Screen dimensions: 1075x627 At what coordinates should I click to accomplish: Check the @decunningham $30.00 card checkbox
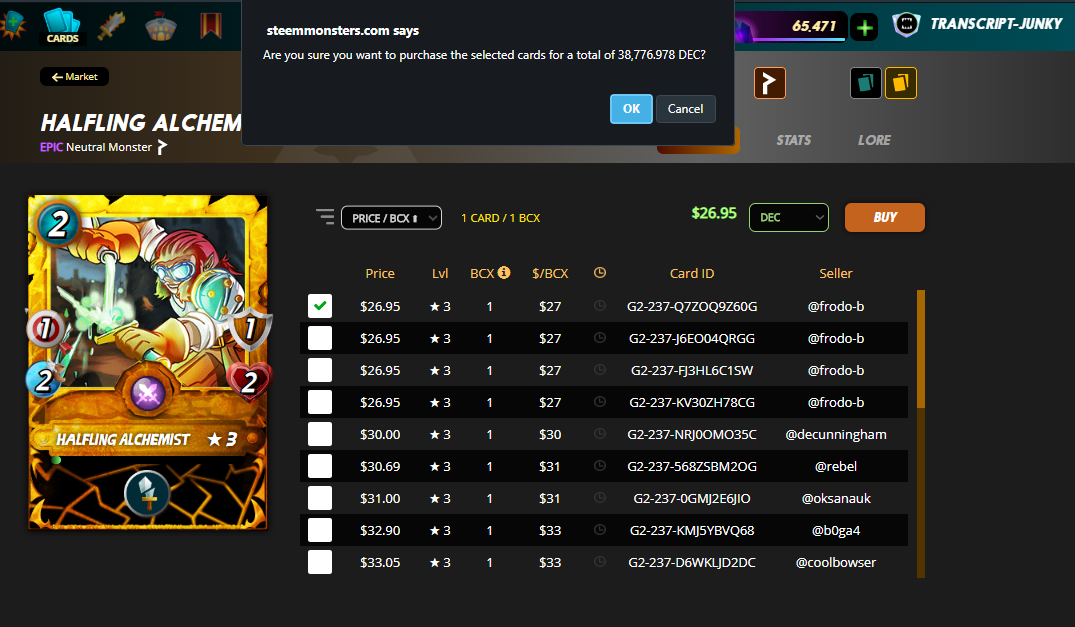[319, 434]
